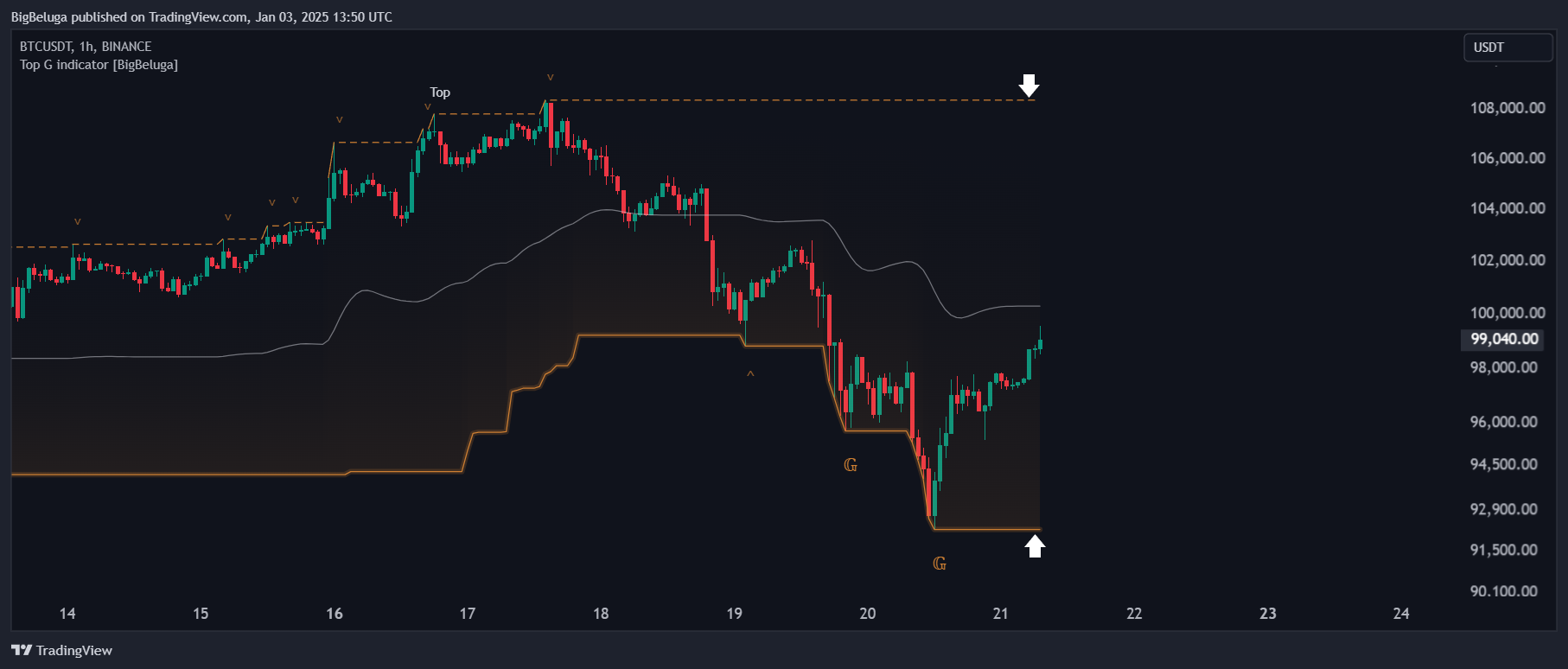Select date 19 on the time axis
This screenshot has height=669, width=1568.
click(734, 614)
